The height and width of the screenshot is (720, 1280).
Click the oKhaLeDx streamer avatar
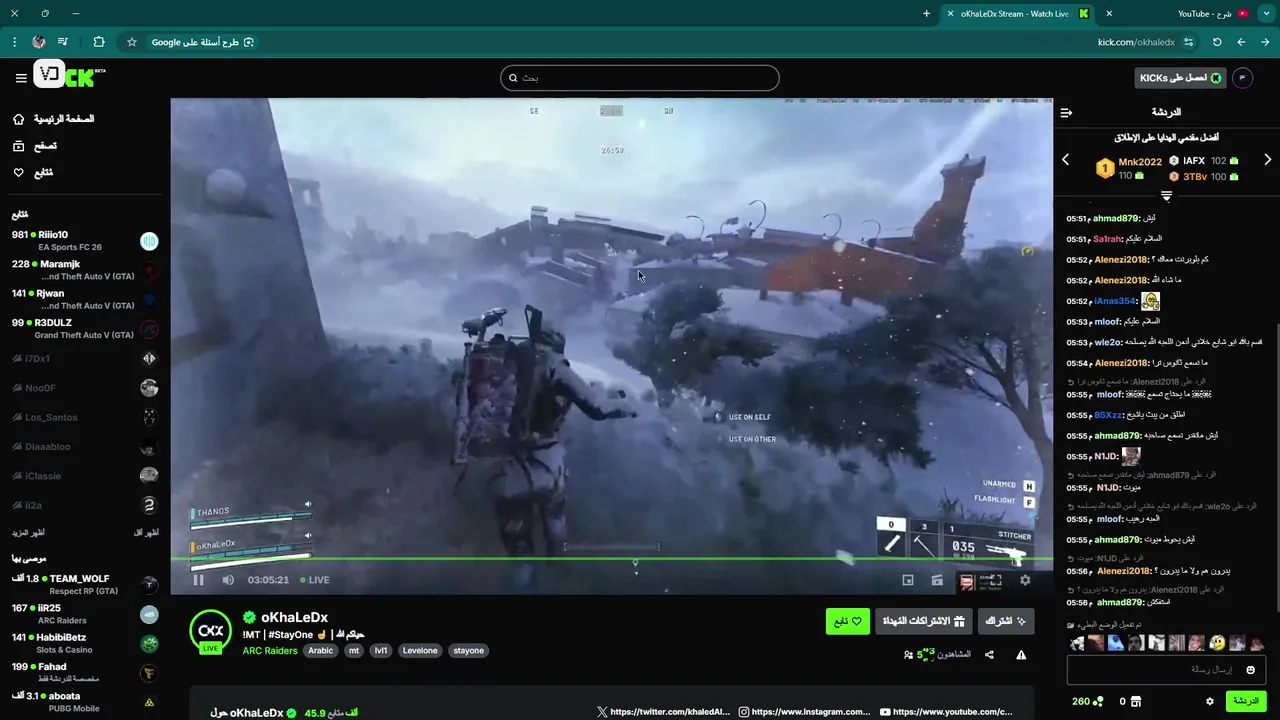click(x=211, y=630)
